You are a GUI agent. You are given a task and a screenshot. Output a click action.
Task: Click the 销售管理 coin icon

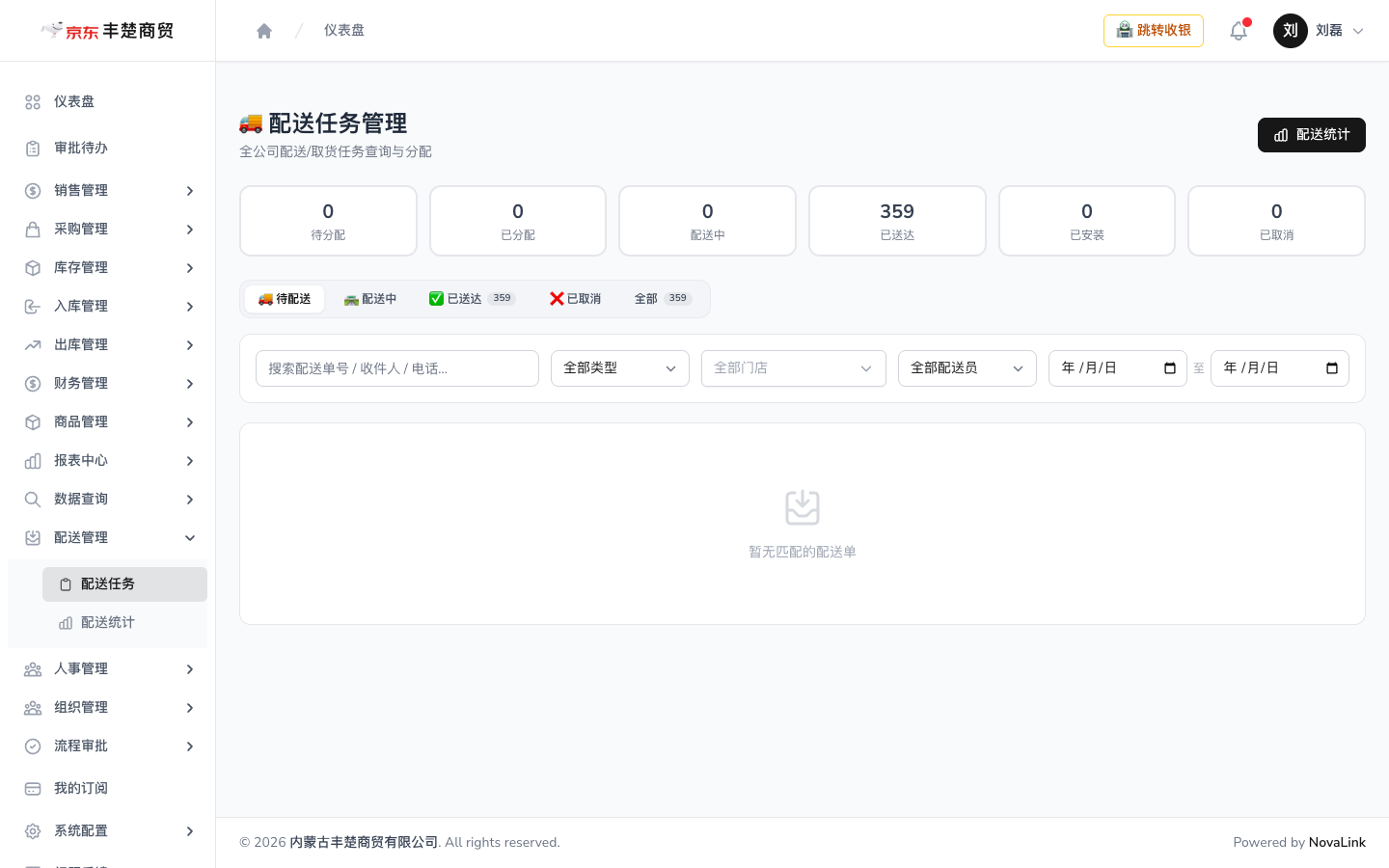[33, 191]
